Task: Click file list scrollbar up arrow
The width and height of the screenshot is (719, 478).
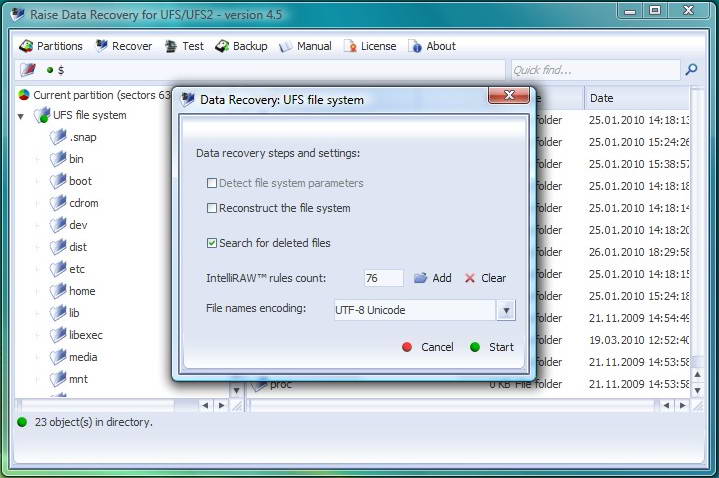Action: pyautogui.click(x=697, y=375)
